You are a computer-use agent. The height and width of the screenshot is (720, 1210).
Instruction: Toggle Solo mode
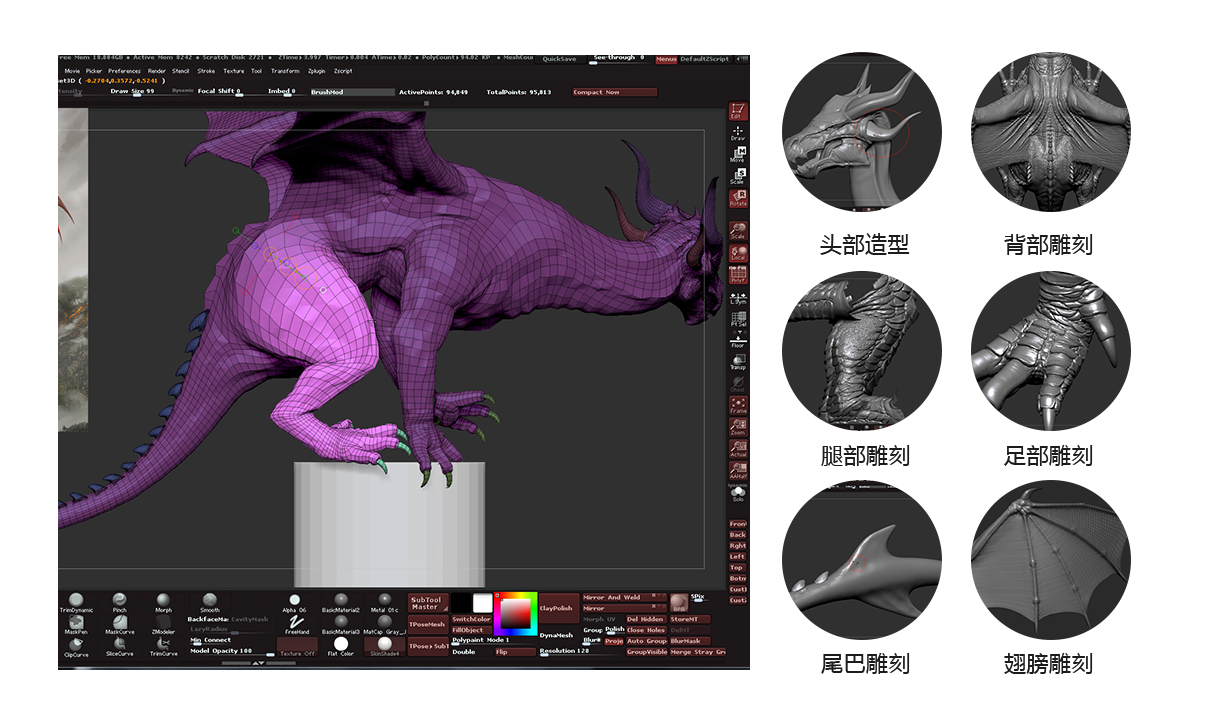738,493
